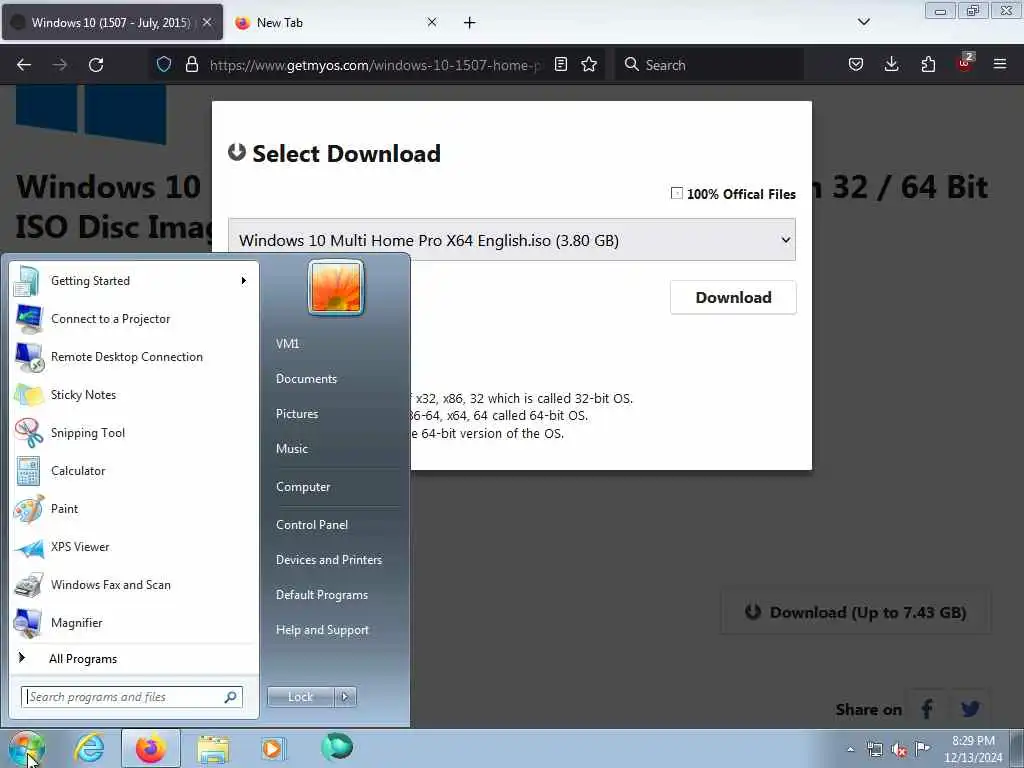Open a new tab with plus button
The width and height of the screenshot is (1024, 768).
pyautogui.click(x=470, y=23)
